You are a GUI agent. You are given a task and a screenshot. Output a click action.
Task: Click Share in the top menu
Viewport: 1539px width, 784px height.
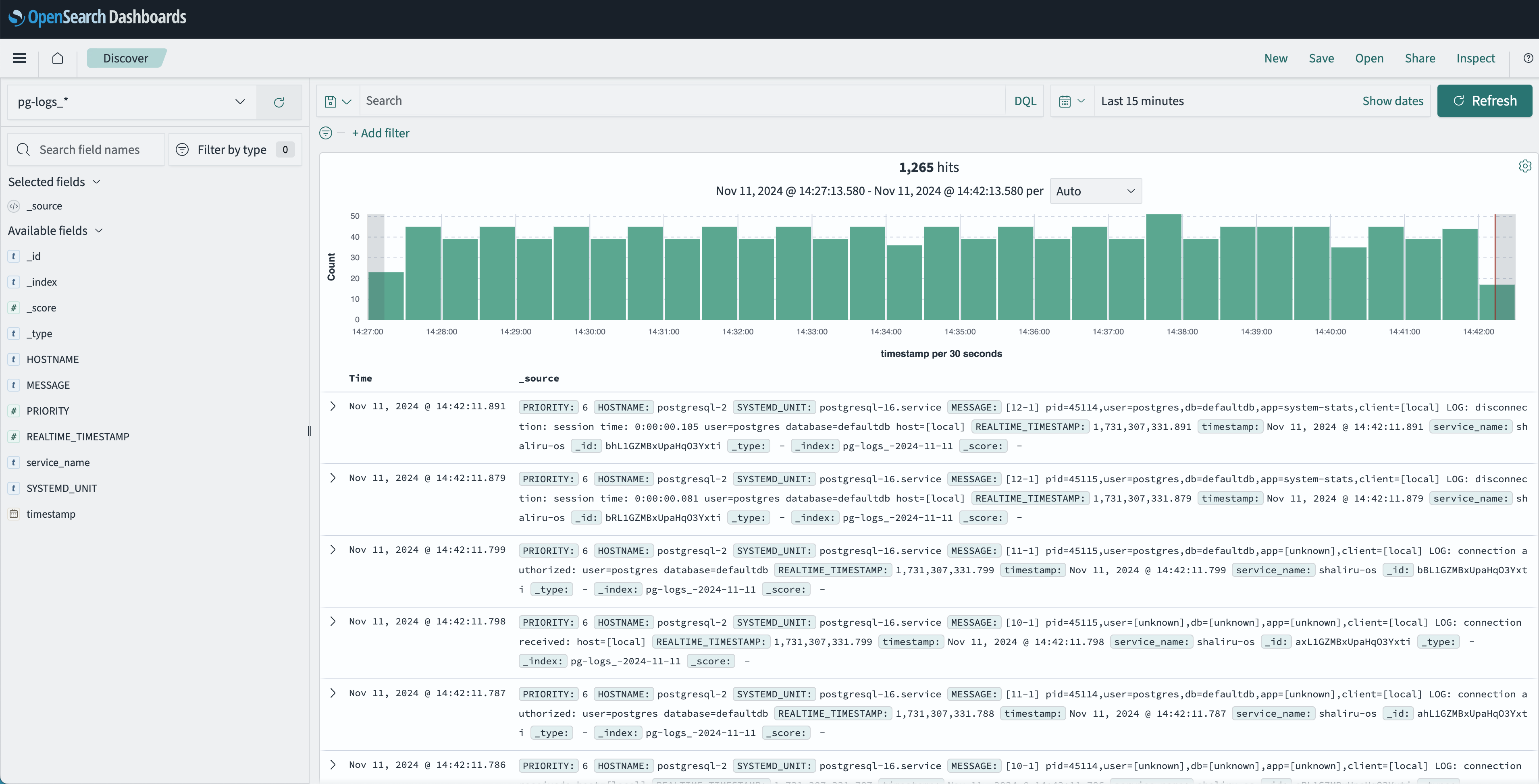point(1420,58)
